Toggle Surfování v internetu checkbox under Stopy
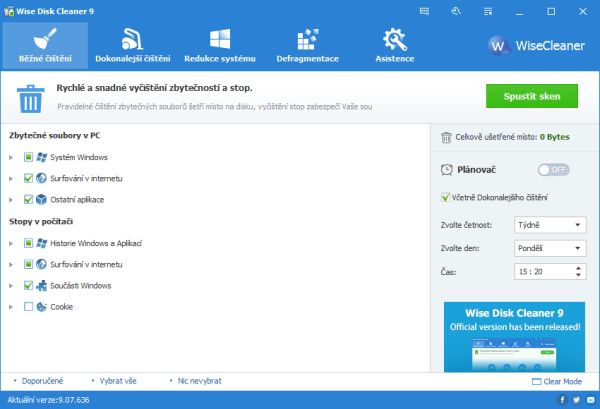600x409 pixels. click(28, 264)
